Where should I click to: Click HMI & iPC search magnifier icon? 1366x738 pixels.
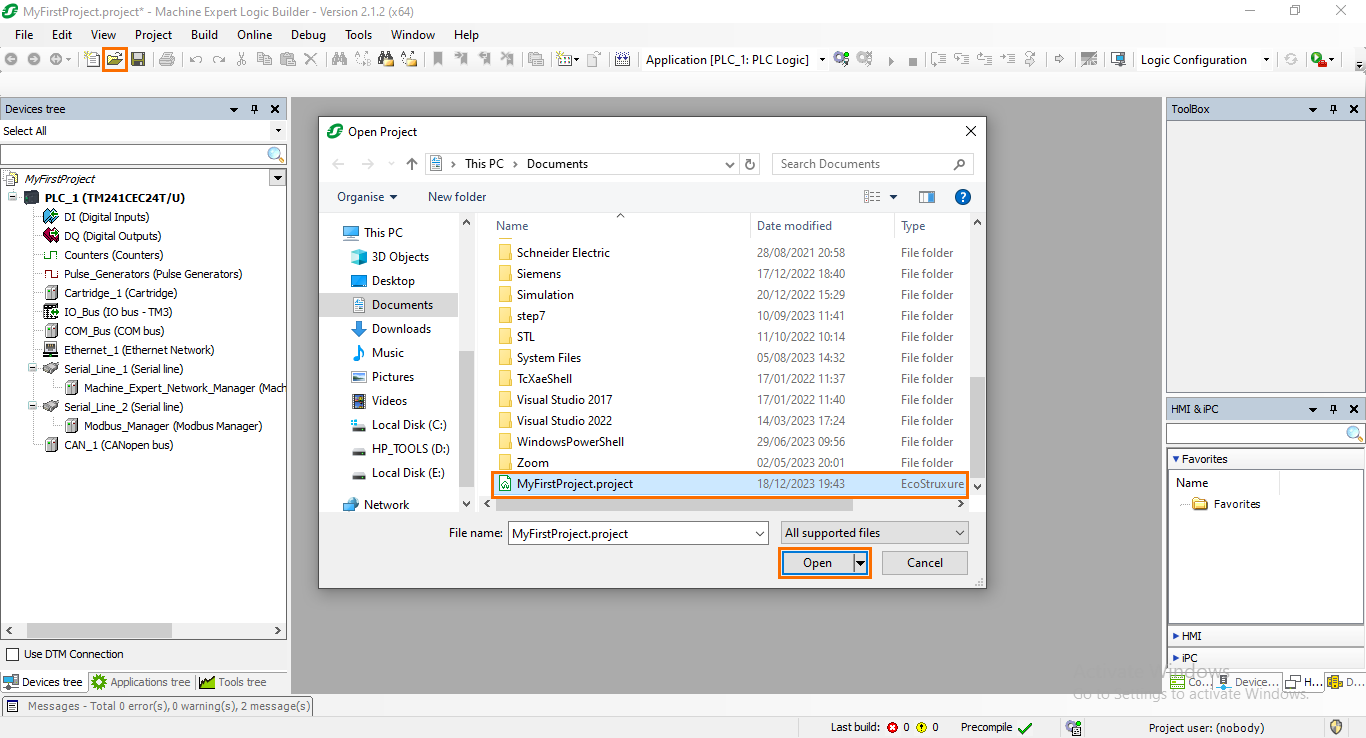1354,434
